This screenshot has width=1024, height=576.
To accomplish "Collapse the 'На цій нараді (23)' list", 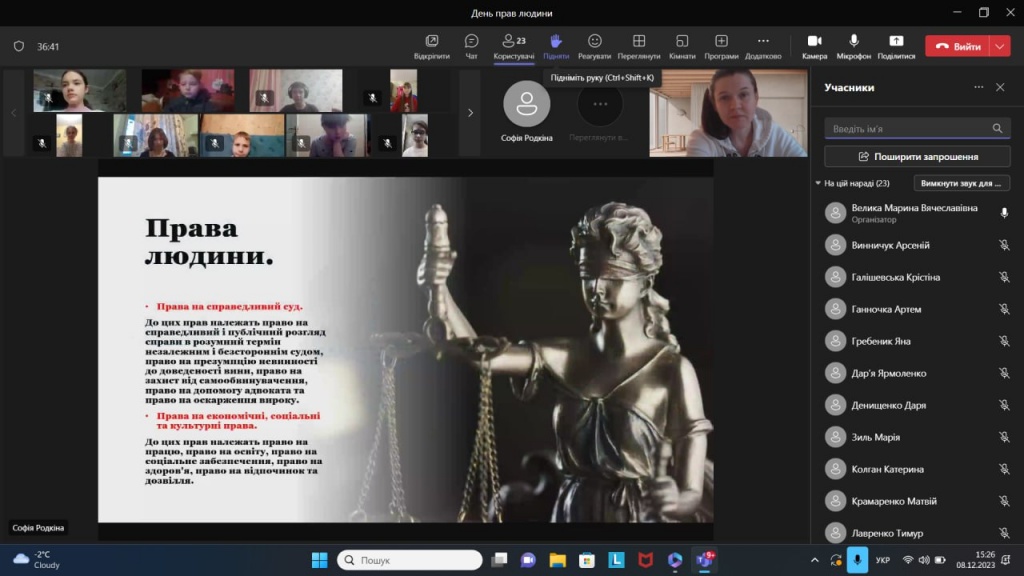I will coord(818,184).
